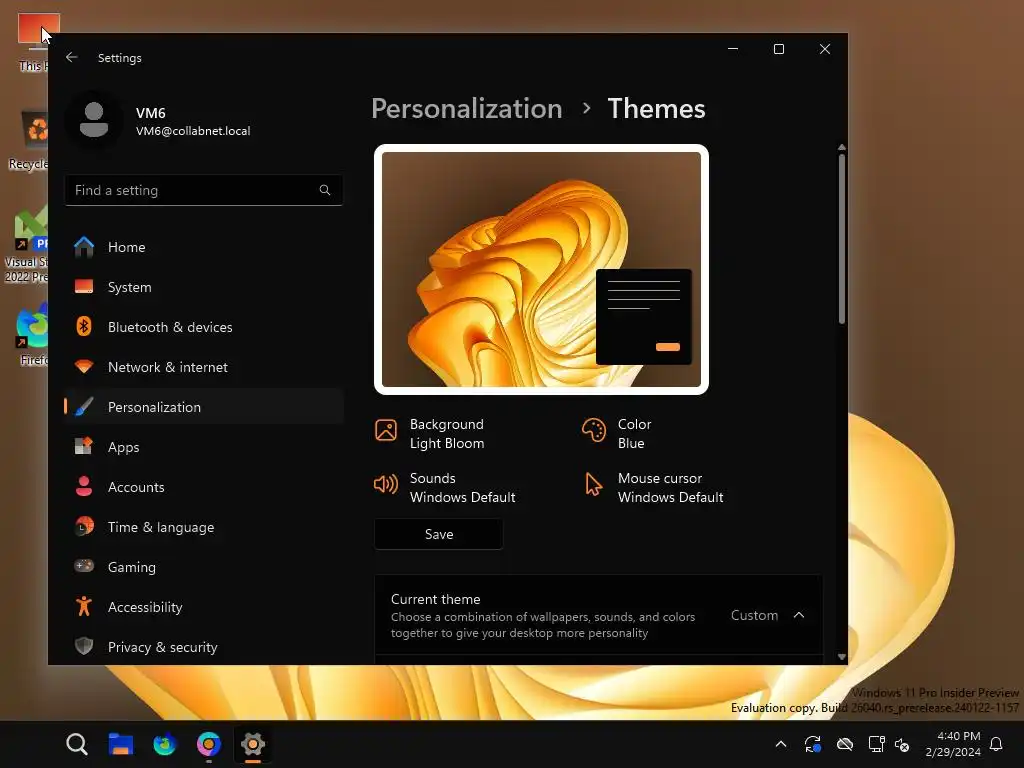The height and width of the screenshot is (768, 1024).
Task: Select the Accounts settings category
Action: (x=204, y=487)
